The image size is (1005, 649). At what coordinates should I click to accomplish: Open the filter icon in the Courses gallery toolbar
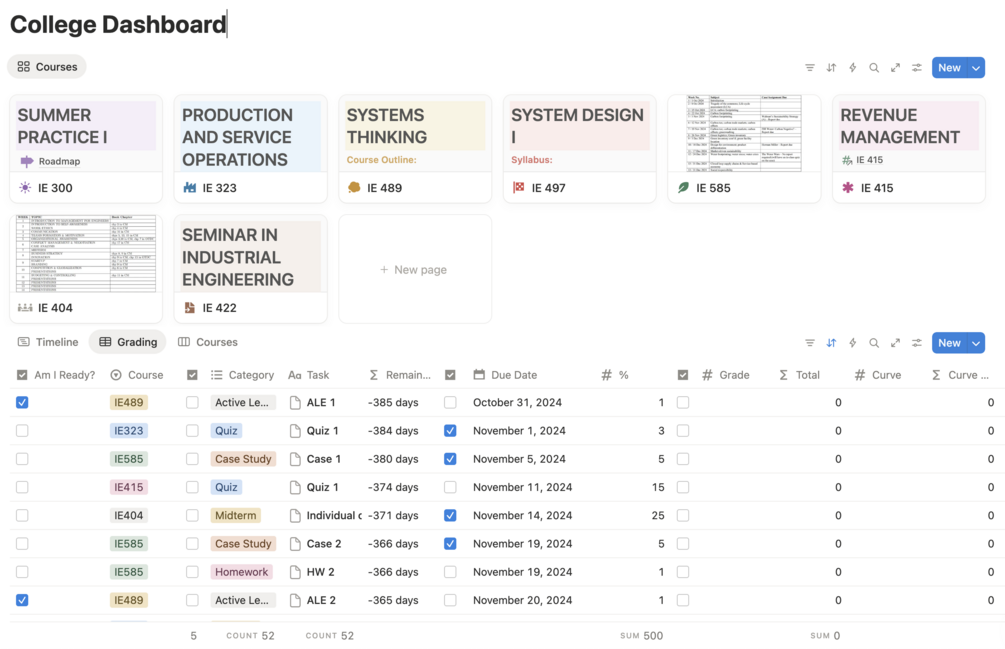click(x=810, y=68)
